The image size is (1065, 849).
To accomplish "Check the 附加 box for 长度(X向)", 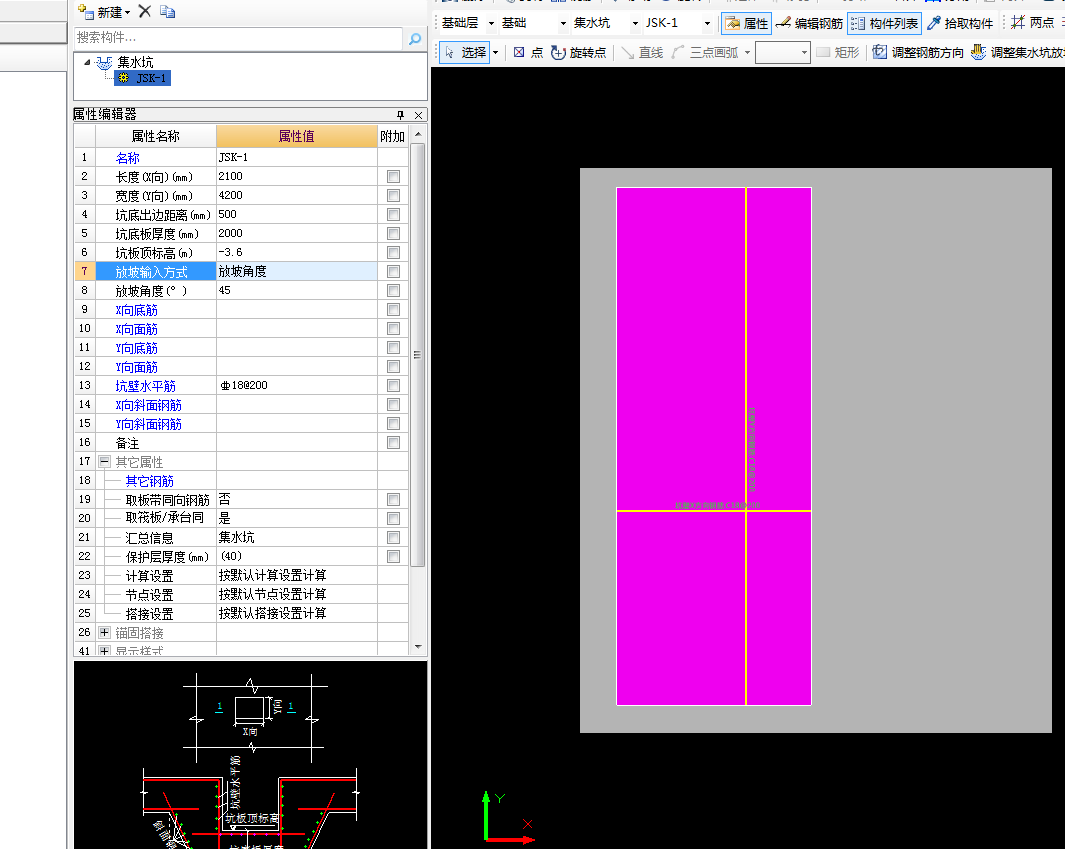I will pos(393,176).
